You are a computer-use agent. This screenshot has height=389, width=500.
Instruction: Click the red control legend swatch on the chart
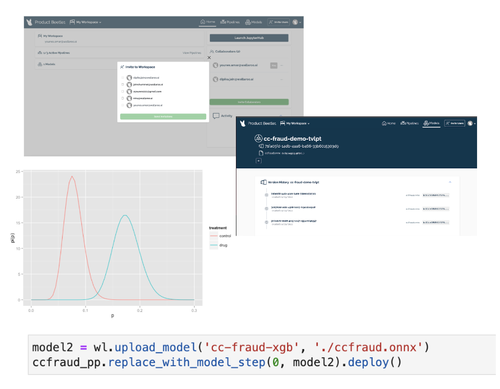(214, 236)
